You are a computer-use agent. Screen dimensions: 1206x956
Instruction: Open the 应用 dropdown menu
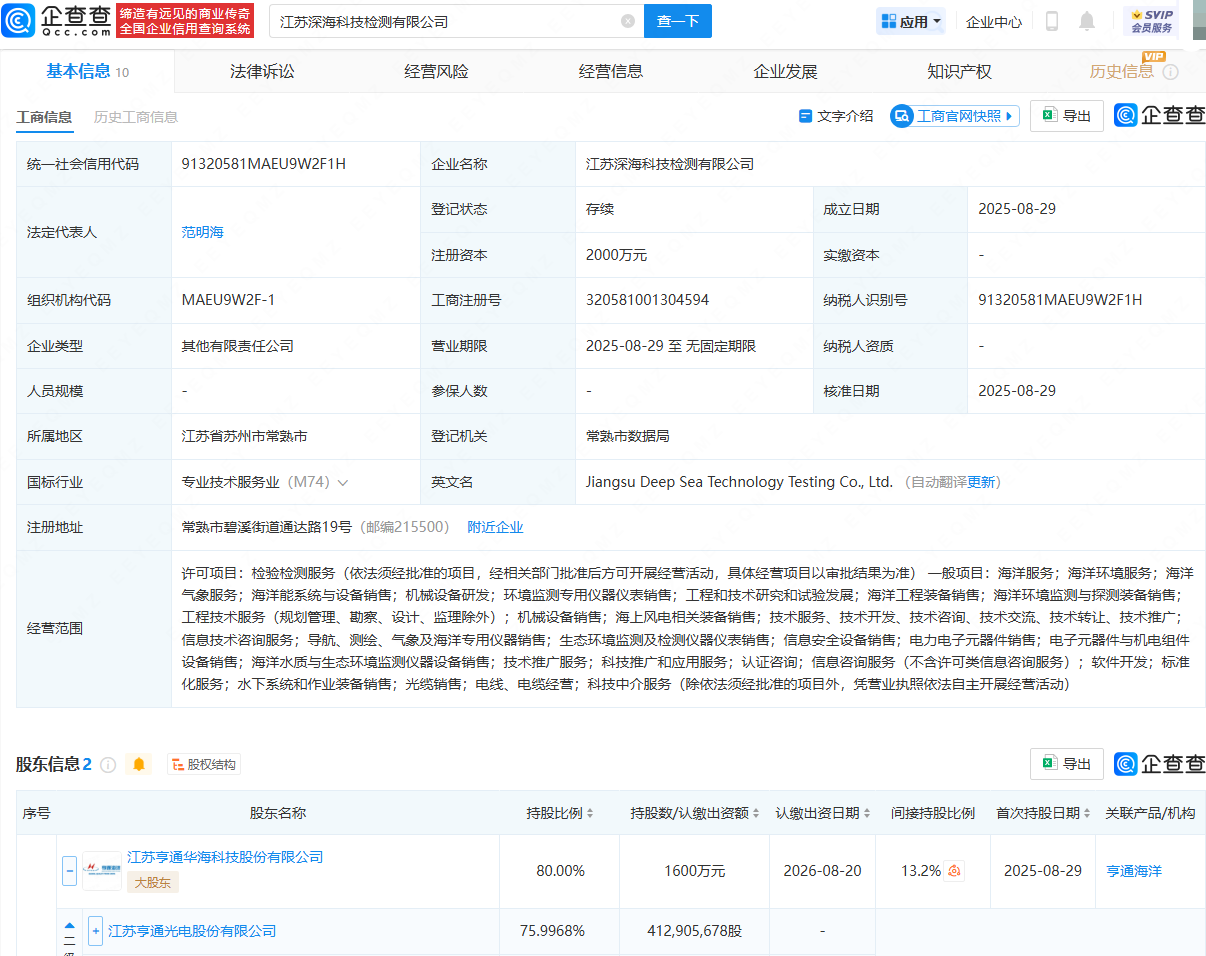pyautogui.click(x=911, y=21)
